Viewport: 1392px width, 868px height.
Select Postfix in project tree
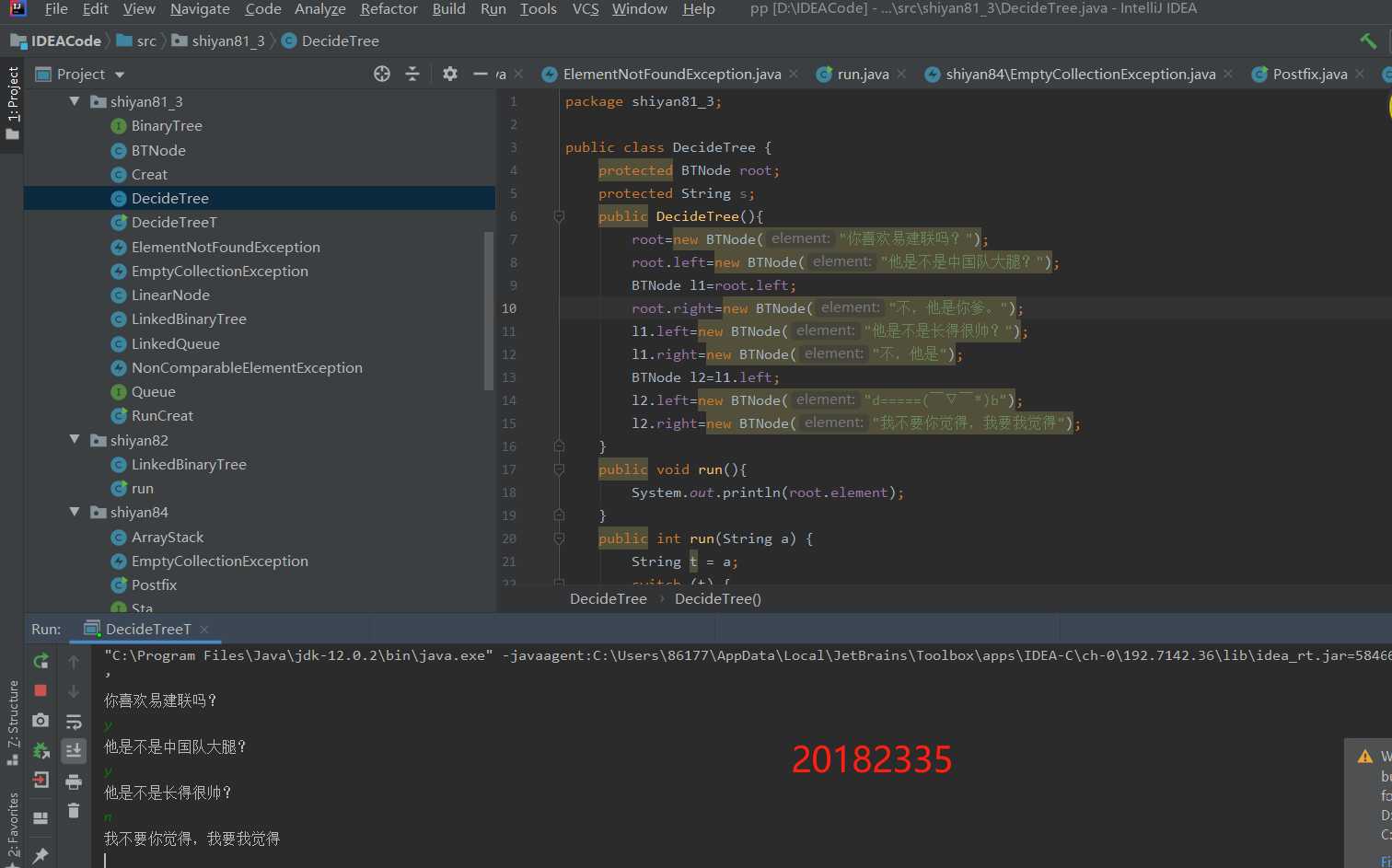(x=154, y=585)
